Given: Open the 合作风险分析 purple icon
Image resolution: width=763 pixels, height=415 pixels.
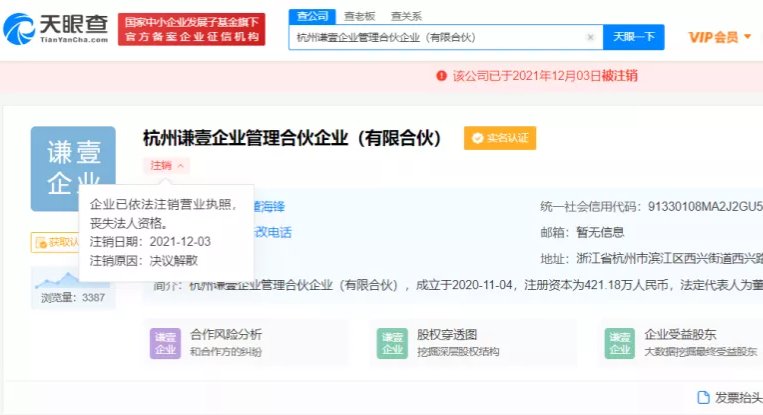Looking at the screenshot, I should click(x=165, y=343).
